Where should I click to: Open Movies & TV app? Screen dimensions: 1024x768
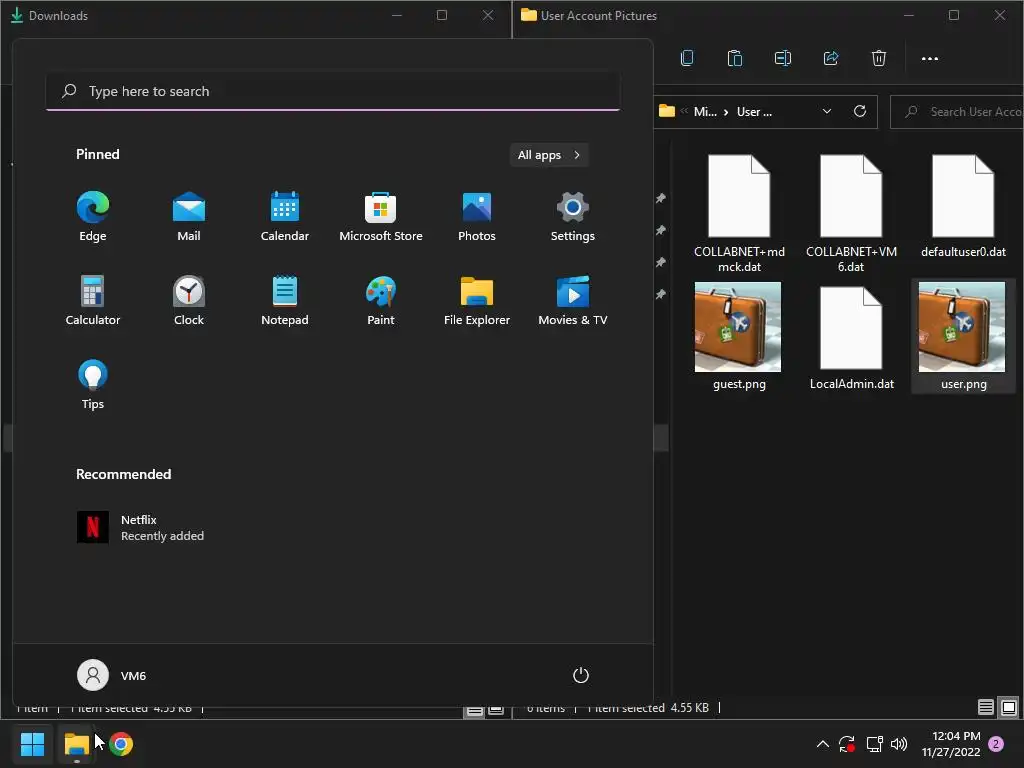(x=573, y=300)
